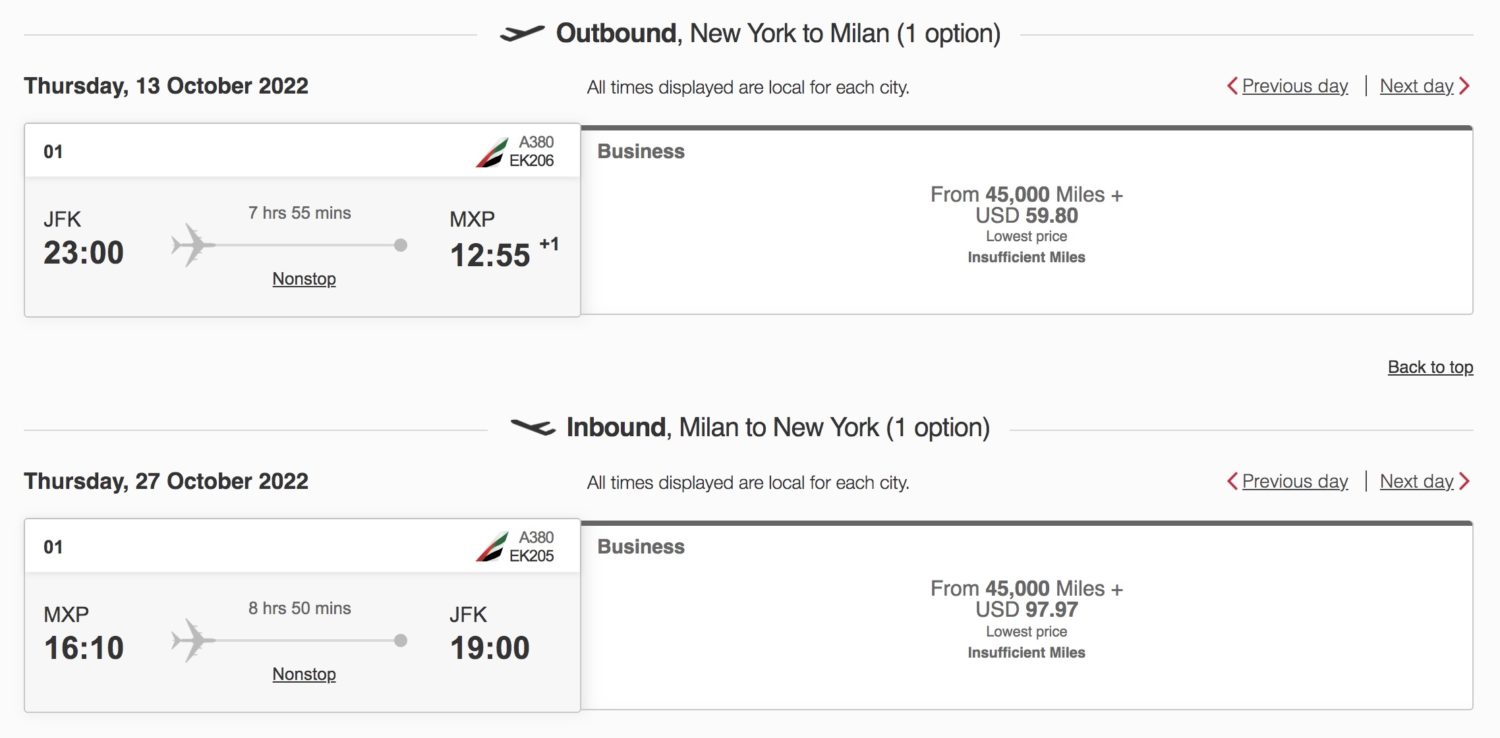Screen dimensions: 1500x738
Task: Open Nonstop details for the JFK-MXP flight
Action: 303,278
